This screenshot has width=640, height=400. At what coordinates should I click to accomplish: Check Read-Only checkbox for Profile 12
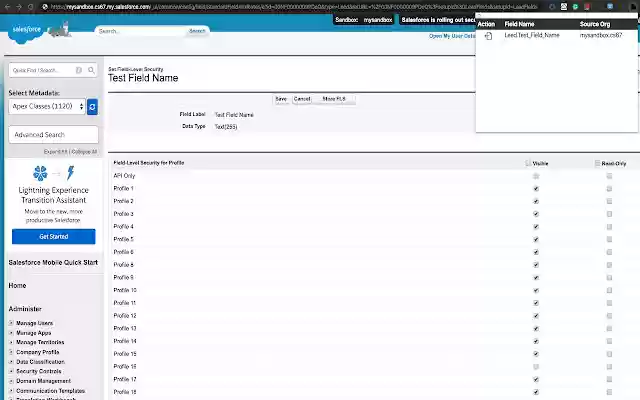coord(609,316)
